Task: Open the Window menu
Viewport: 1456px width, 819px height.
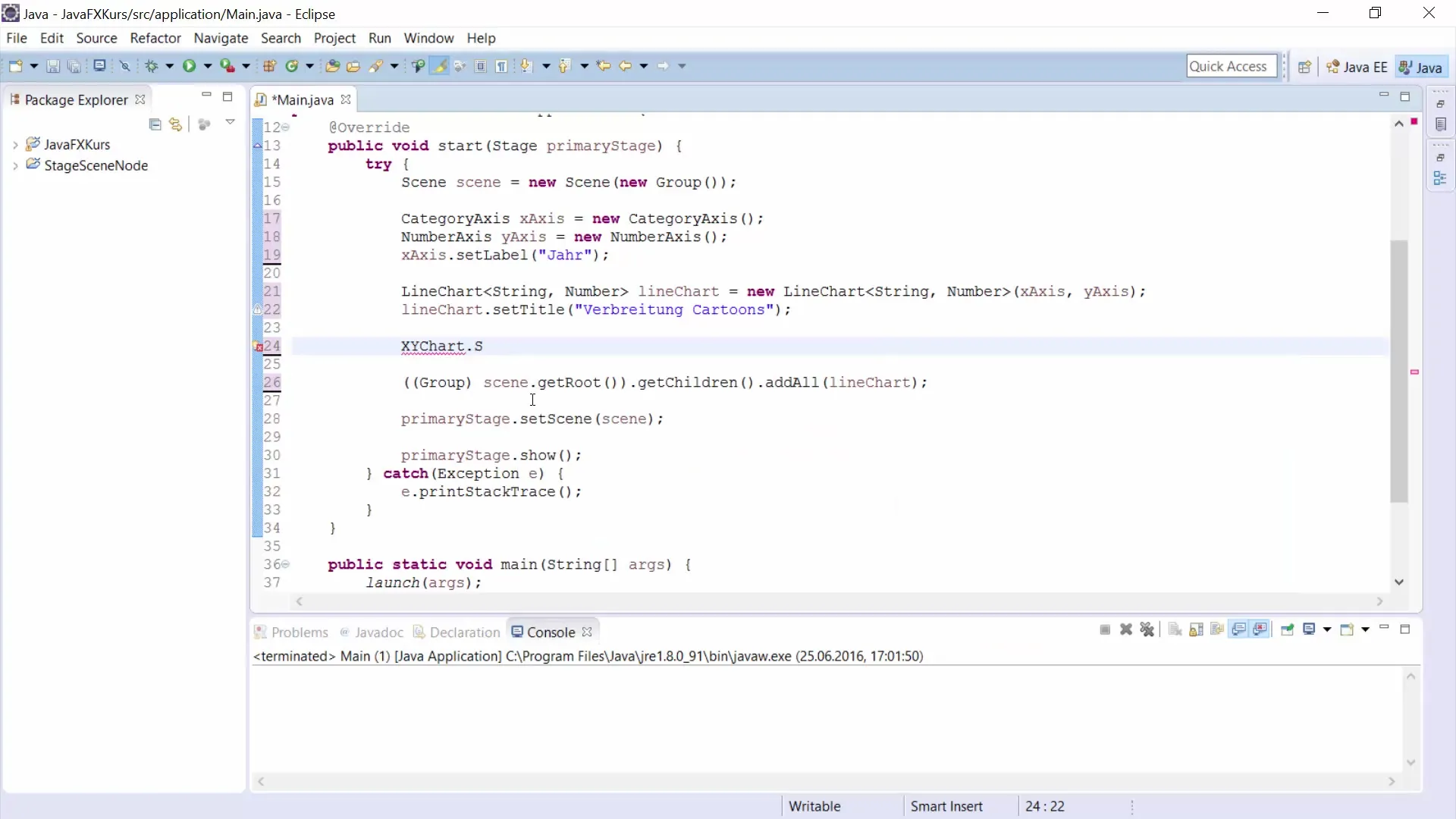Action: tap(428, 38)
